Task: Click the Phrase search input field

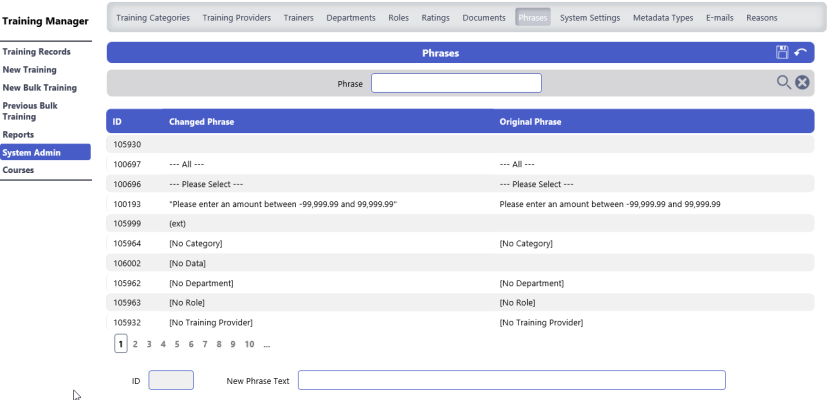Action: click(456, 83)
